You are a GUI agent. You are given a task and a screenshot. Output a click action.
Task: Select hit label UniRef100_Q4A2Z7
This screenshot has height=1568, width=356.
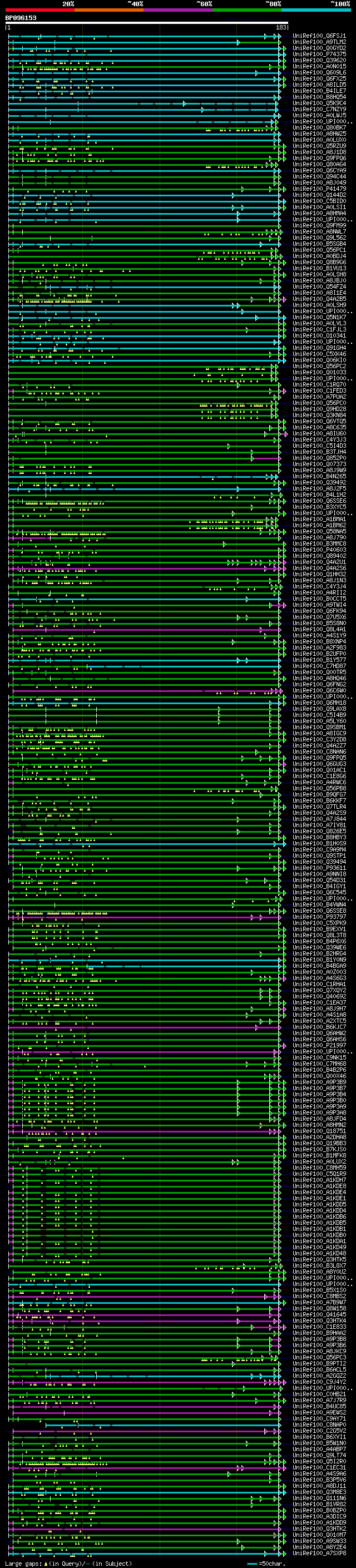pyautogui.click(x=319, y=746)
